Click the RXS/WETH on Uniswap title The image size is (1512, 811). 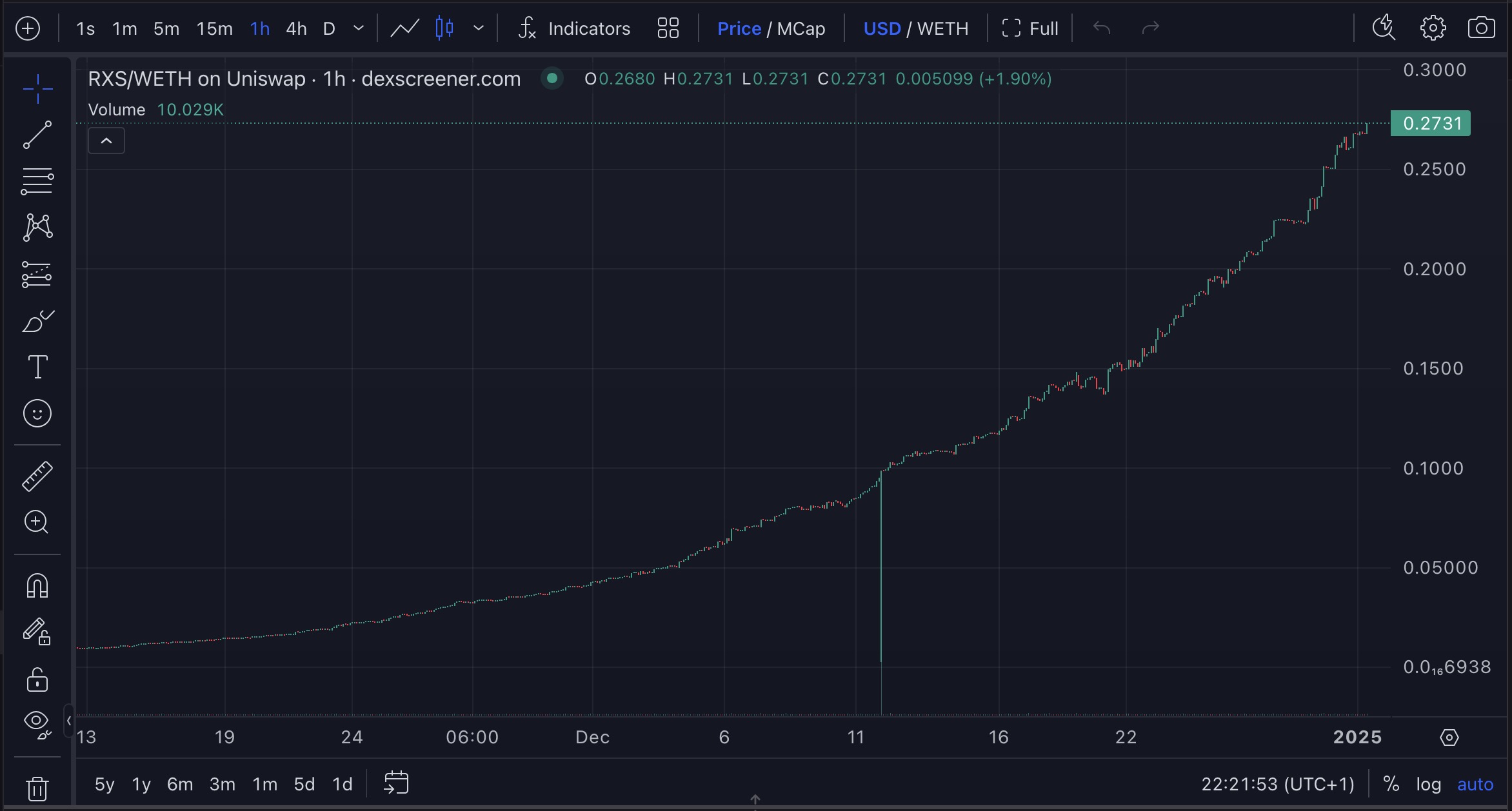click(x=304, y=79)
